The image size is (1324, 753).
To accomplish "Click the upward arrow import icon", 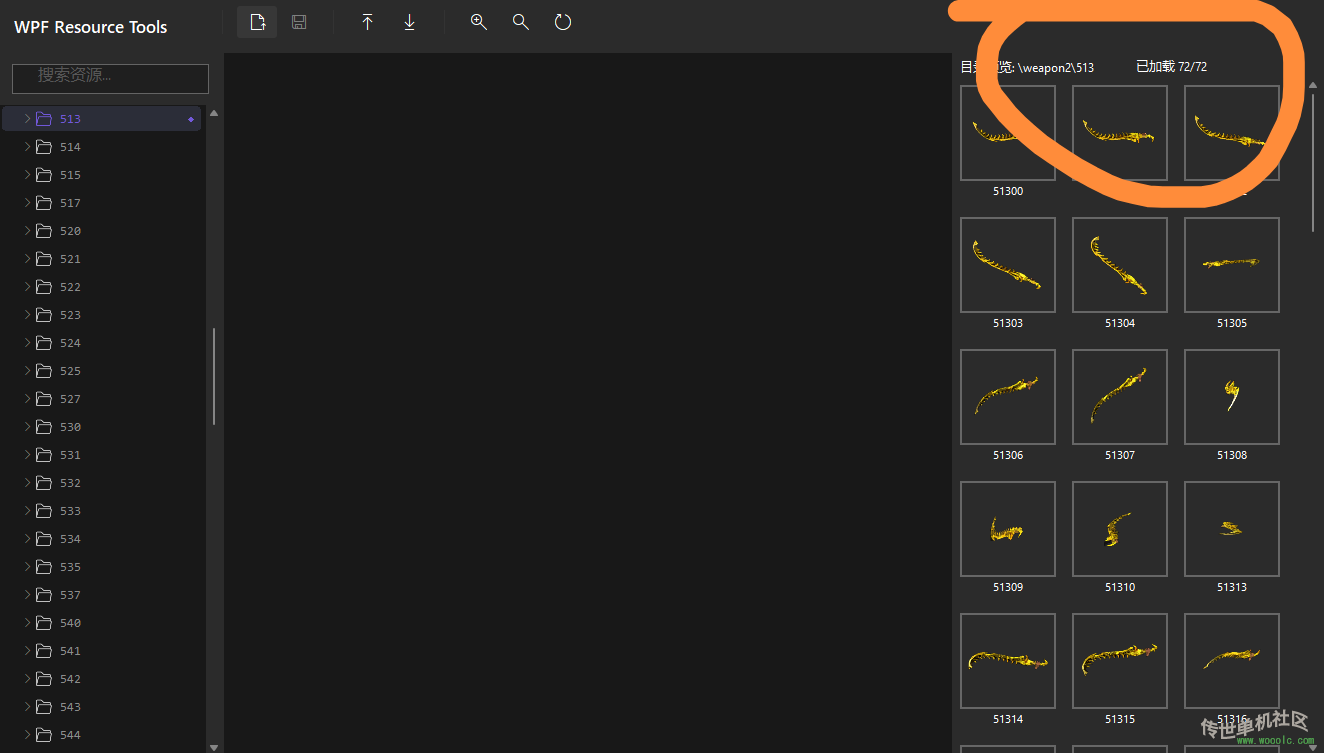I will 367,22.
